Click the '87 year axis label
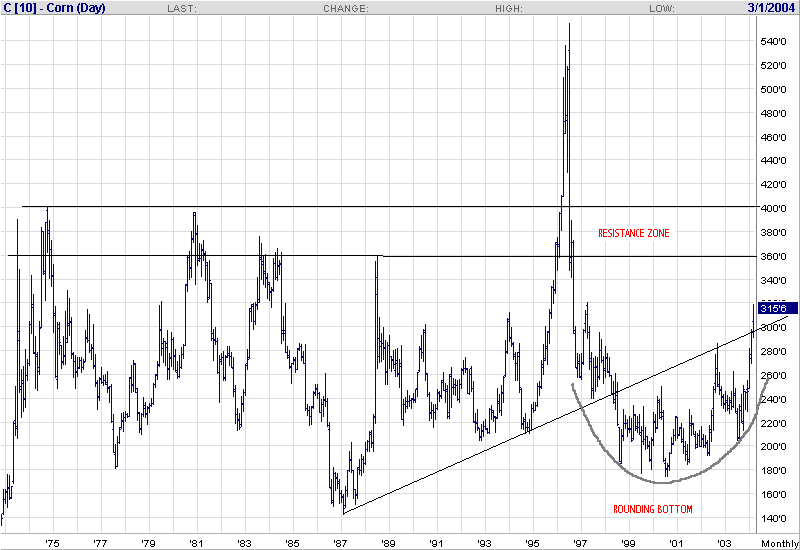 pos(340,543)
